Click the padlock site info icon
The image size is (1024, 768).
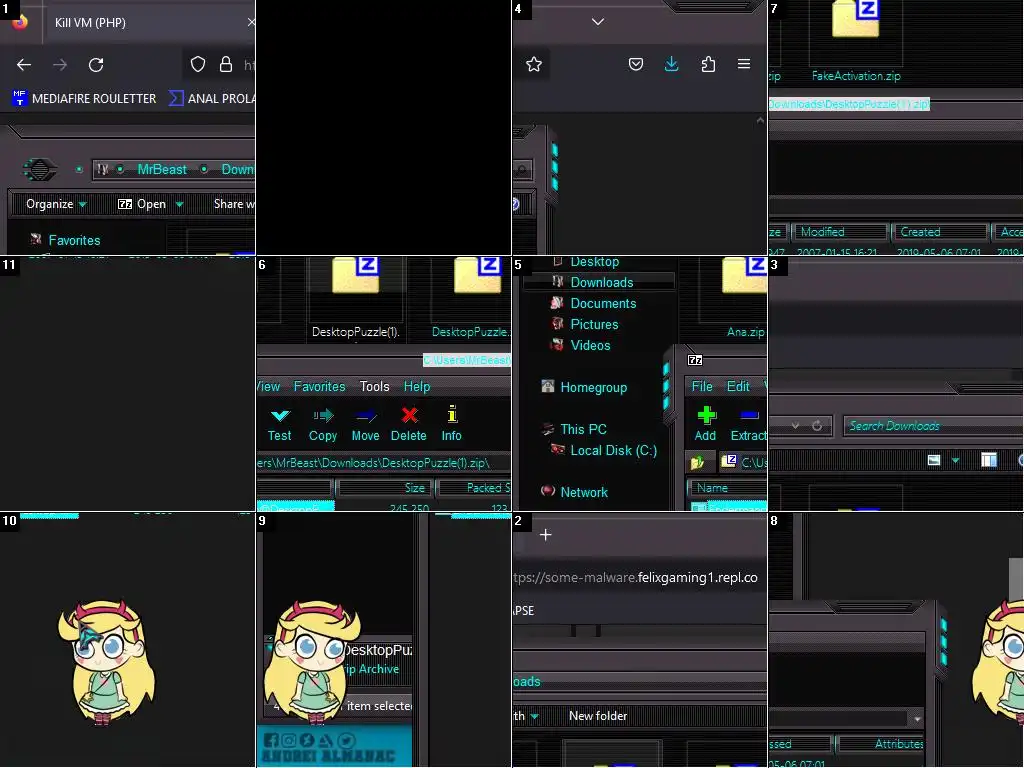226,64
